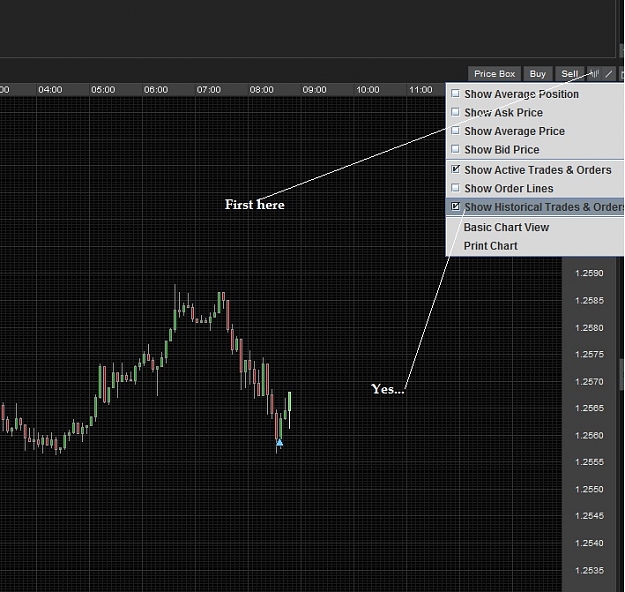
Task: Enable Show Ask Price checkbox
Action: coord(455,112)
